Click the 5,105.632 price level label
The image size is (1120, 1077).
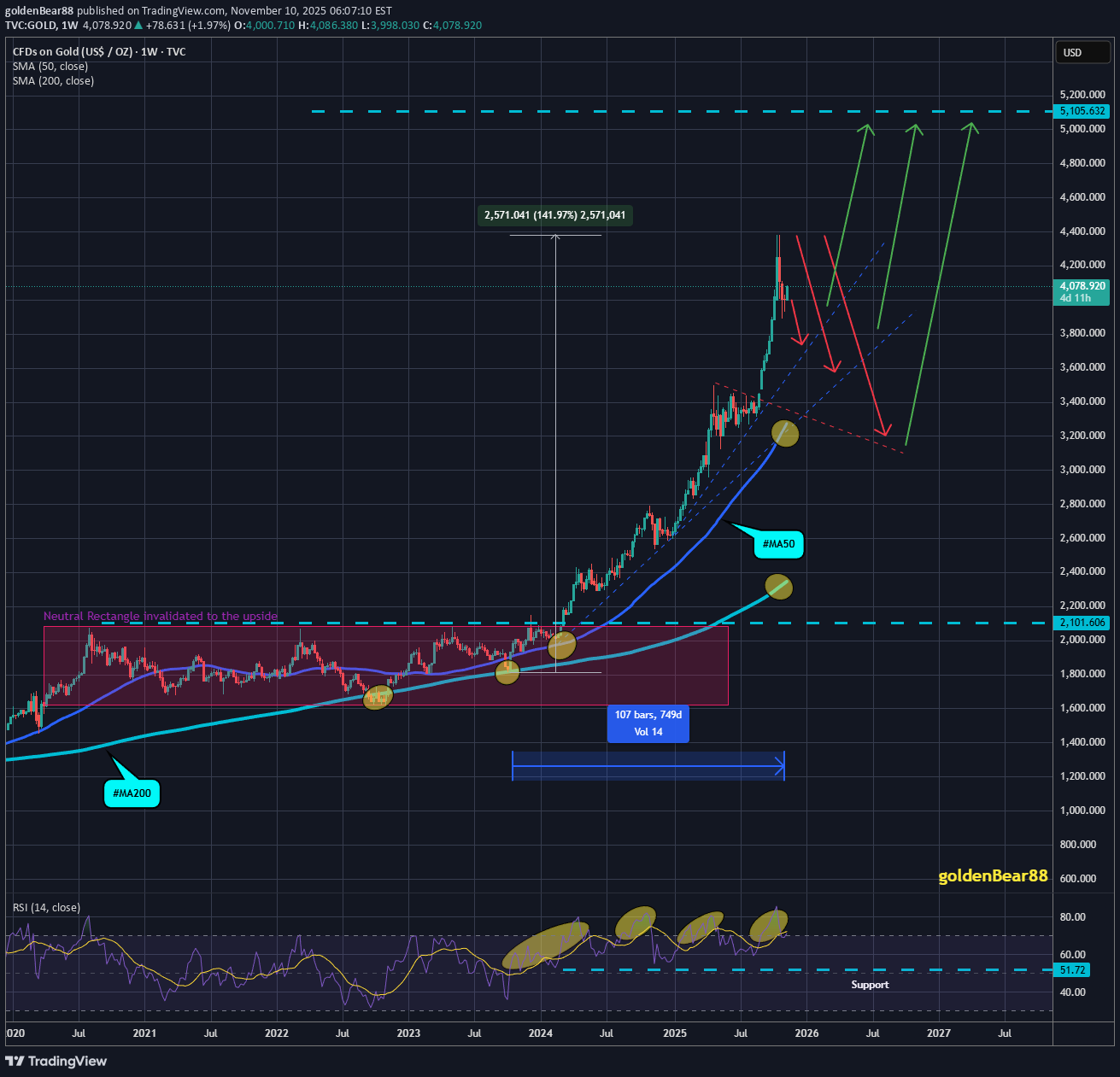[x=1082, y=111]
